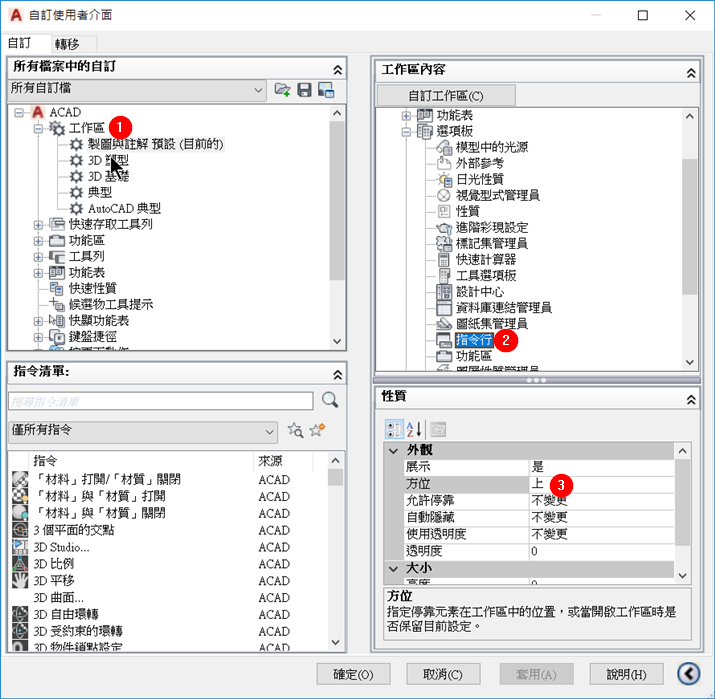
Task: Select 日光性質 palette item
Action: tap(479, 179)
